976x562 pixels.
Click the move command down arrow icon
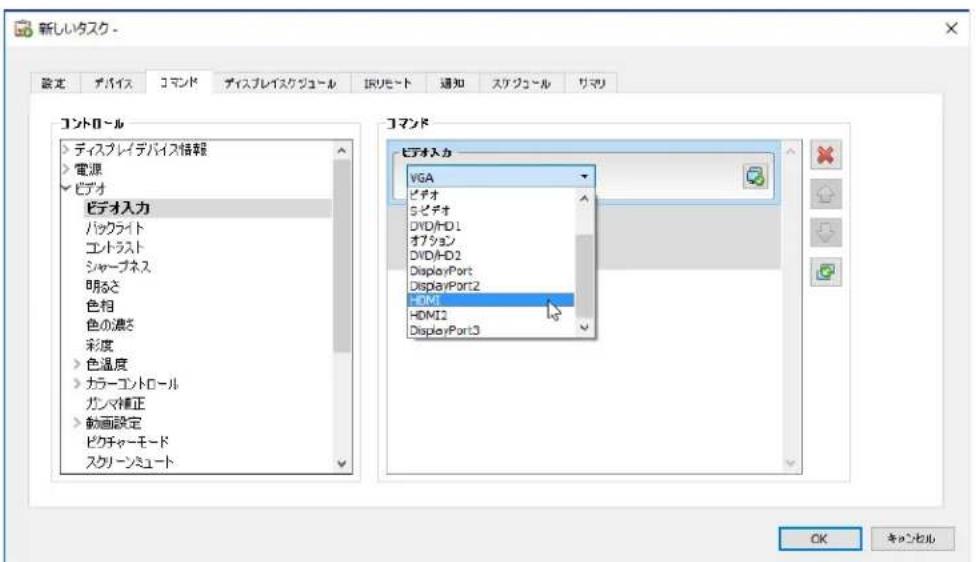(x=825, y=233)
